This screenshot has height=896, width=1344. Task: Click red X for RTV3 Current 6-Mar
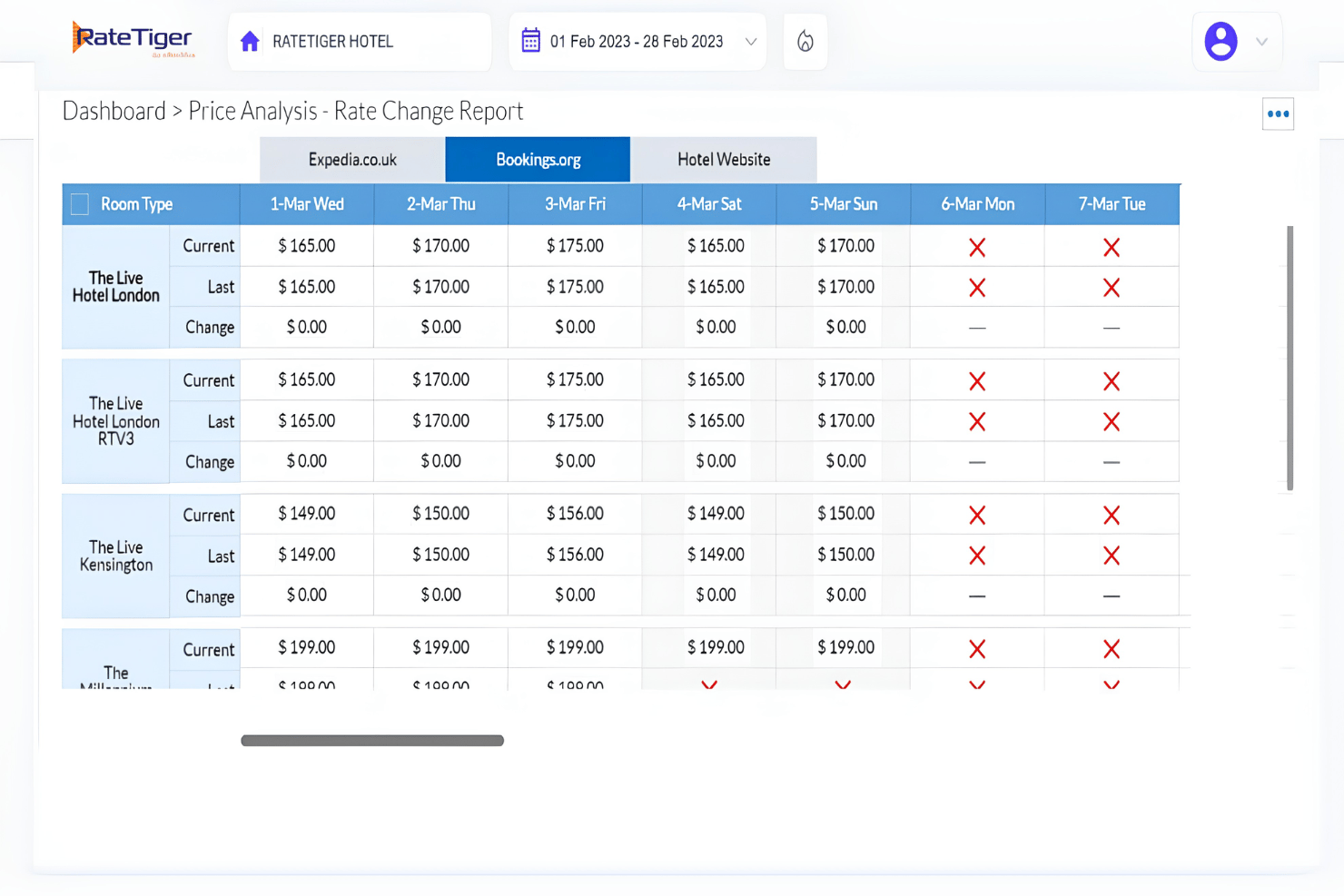click(x=977, y=381)
